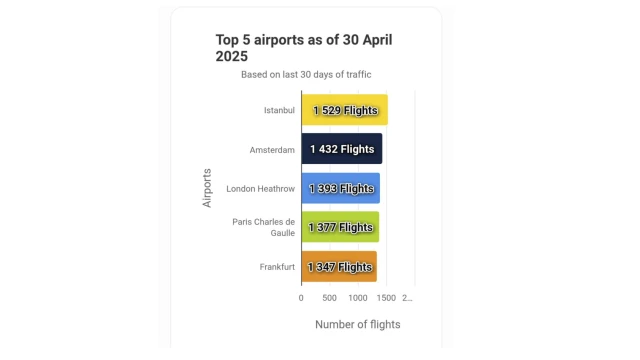Click the vertical 'Airports' axis title
Viewport: 640px width, 360px height.
[207, 188]
